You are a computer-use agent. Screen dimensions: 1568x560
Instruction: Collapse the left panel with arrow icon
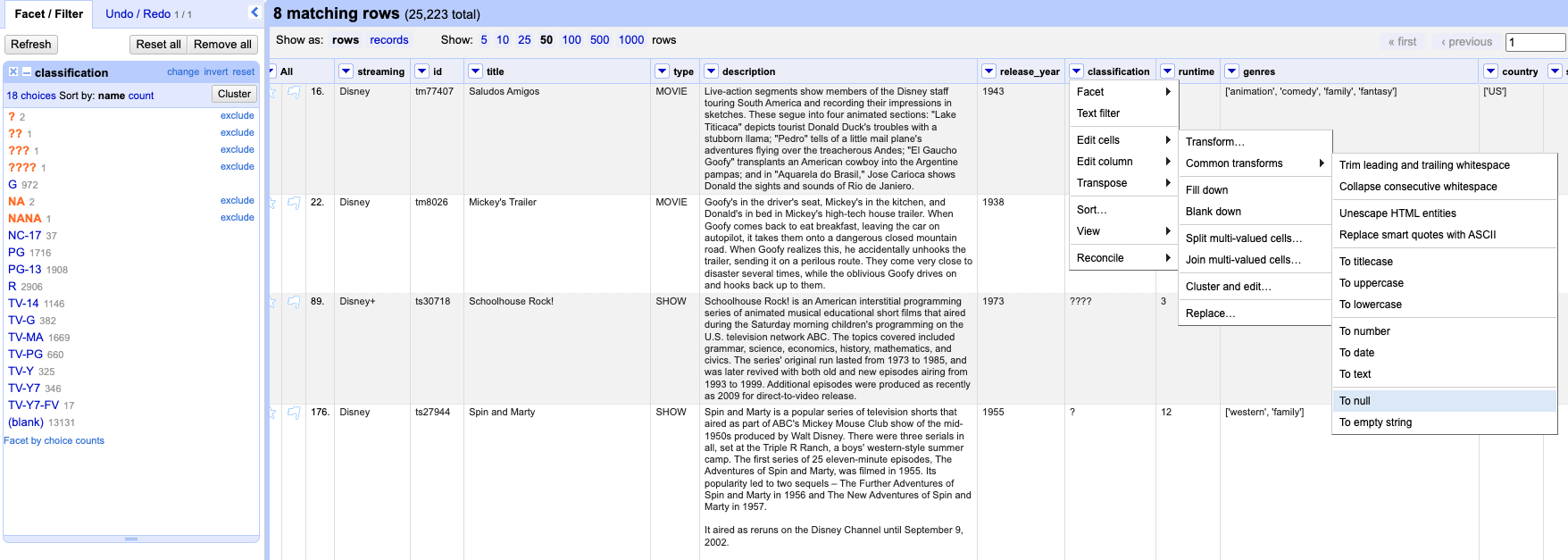(x=254, y=13)
